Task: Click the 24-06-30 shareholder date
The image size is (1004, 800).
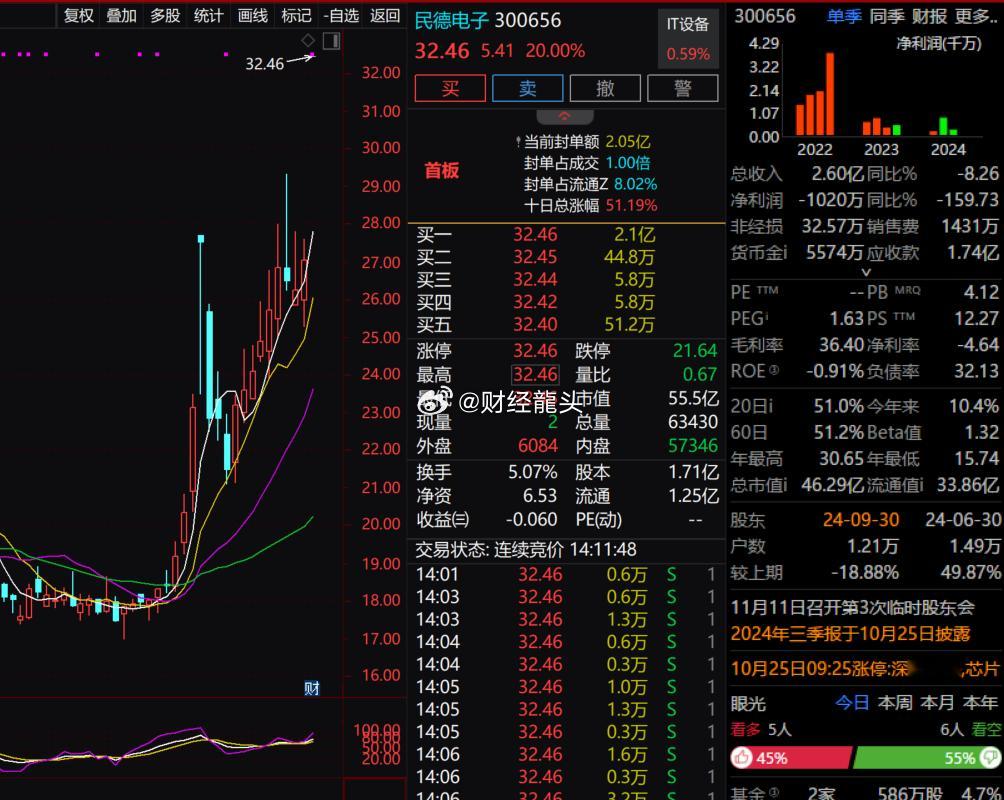Action: (x=963, y=519)
